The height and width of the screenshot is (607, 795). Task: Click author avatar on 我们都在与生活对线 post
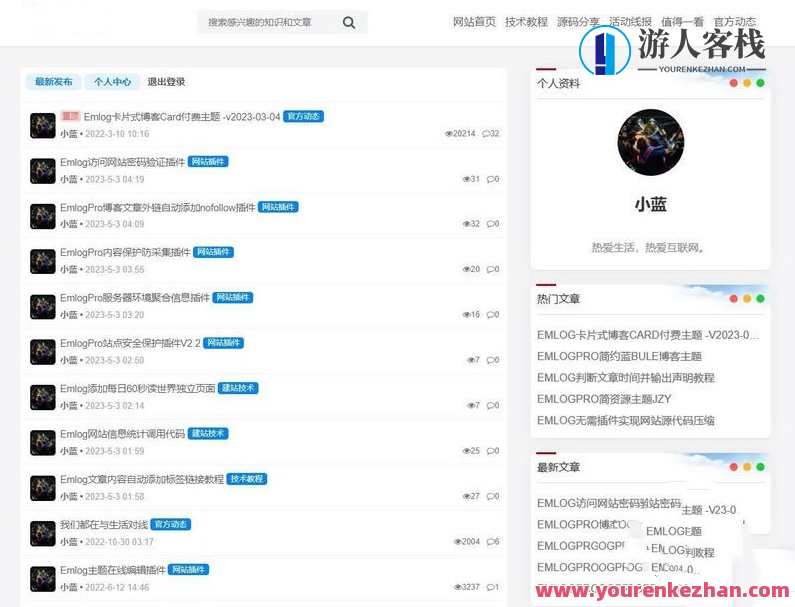[43, 533]
